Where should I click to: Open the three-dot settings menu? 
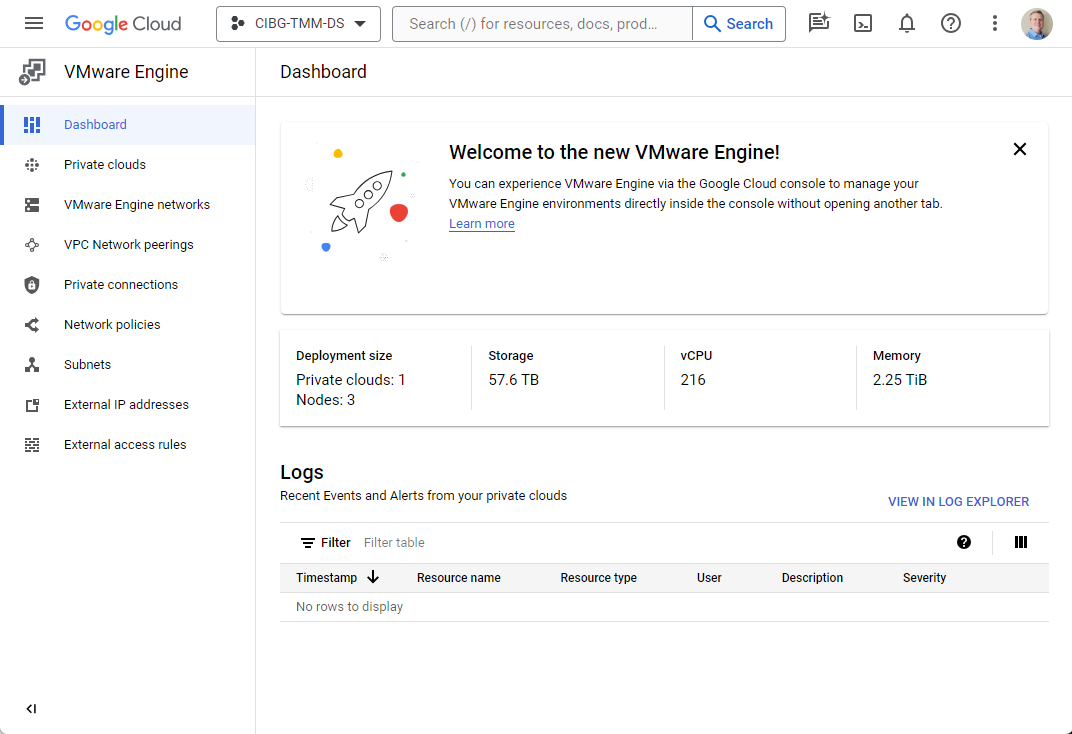[x=994, y=24]
